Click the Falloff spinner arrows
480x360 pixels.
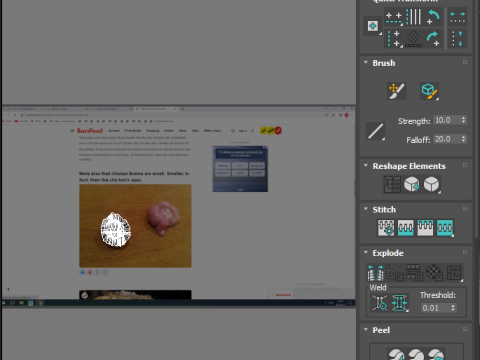pyautogui.click(x=463, y=139)
